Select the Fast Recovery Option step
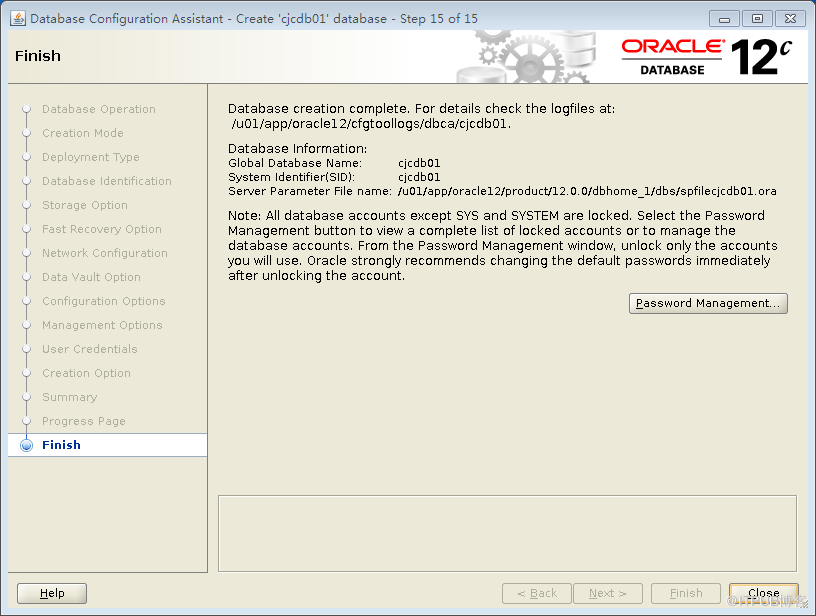816x616 pixels. point(102,229)
